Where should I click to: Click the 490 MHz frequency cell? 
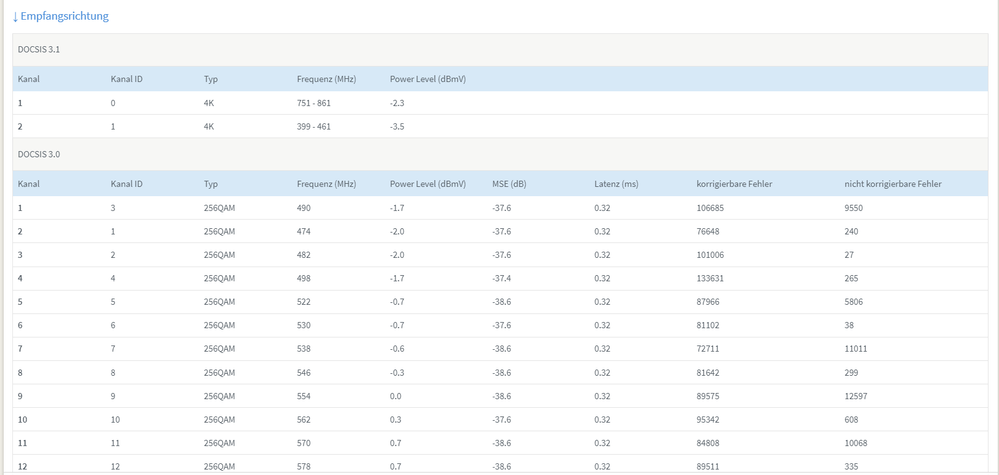[304, 208]
